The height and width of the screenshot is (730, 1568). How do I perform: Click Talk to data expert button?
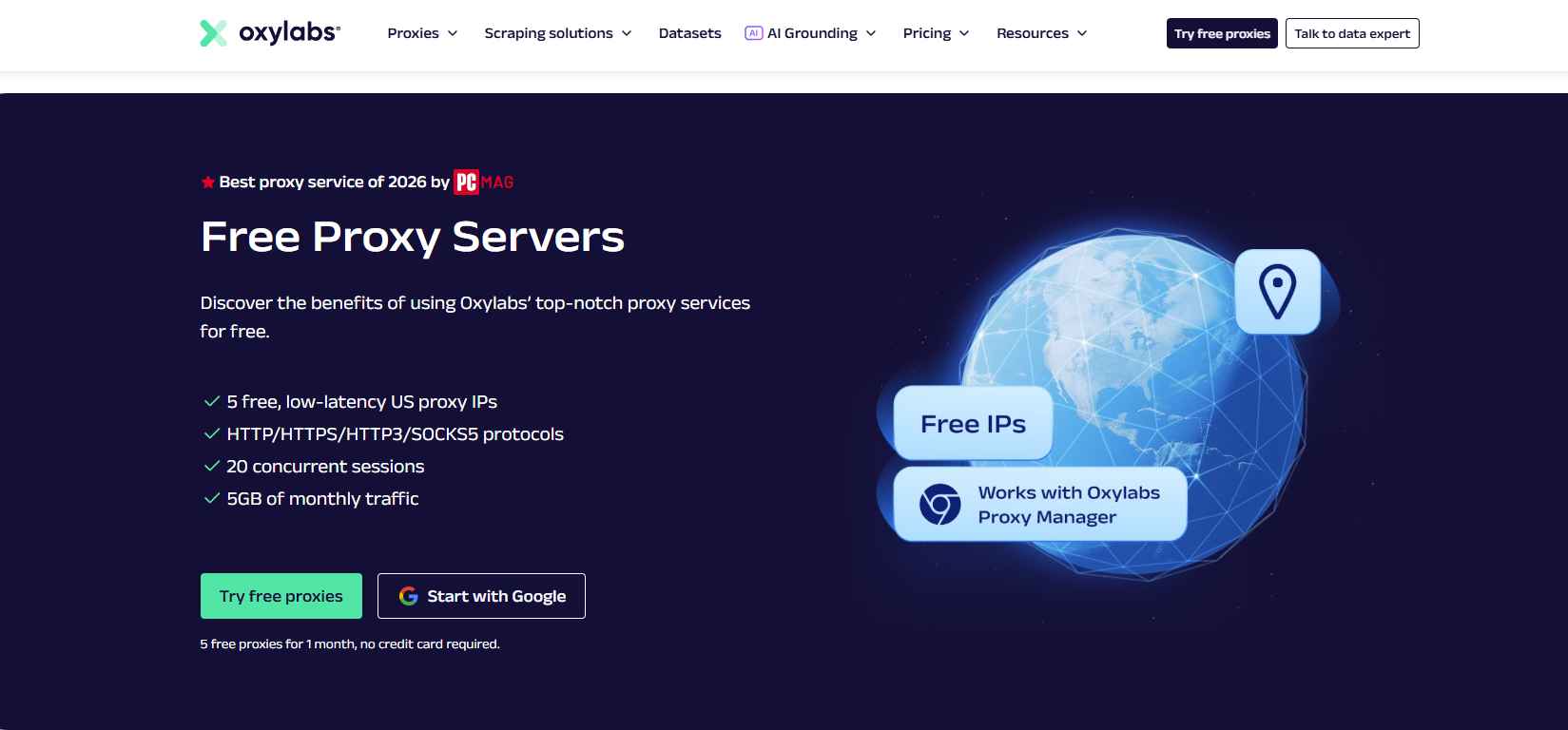(x=1352, y=33)
